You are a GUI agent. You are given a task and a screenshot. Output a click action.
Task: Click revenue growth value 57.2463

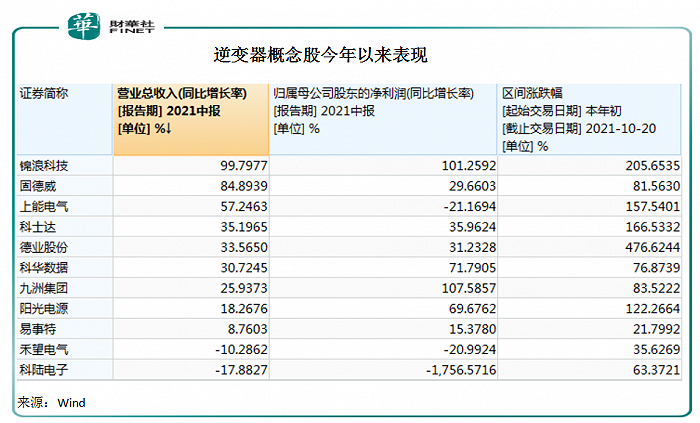tap(244, 207)
